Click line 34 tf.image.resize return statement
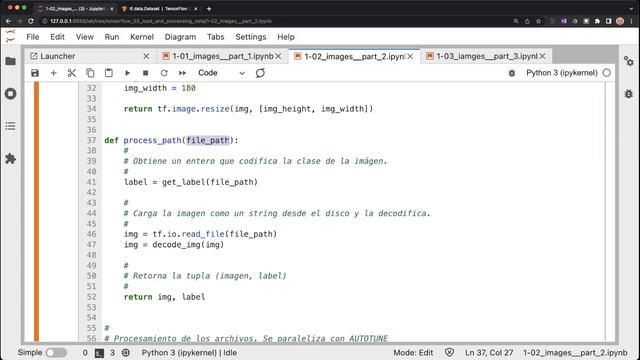The height and width of the screenshot is (360, 640). pyautogui.click(x=249, y=109)
